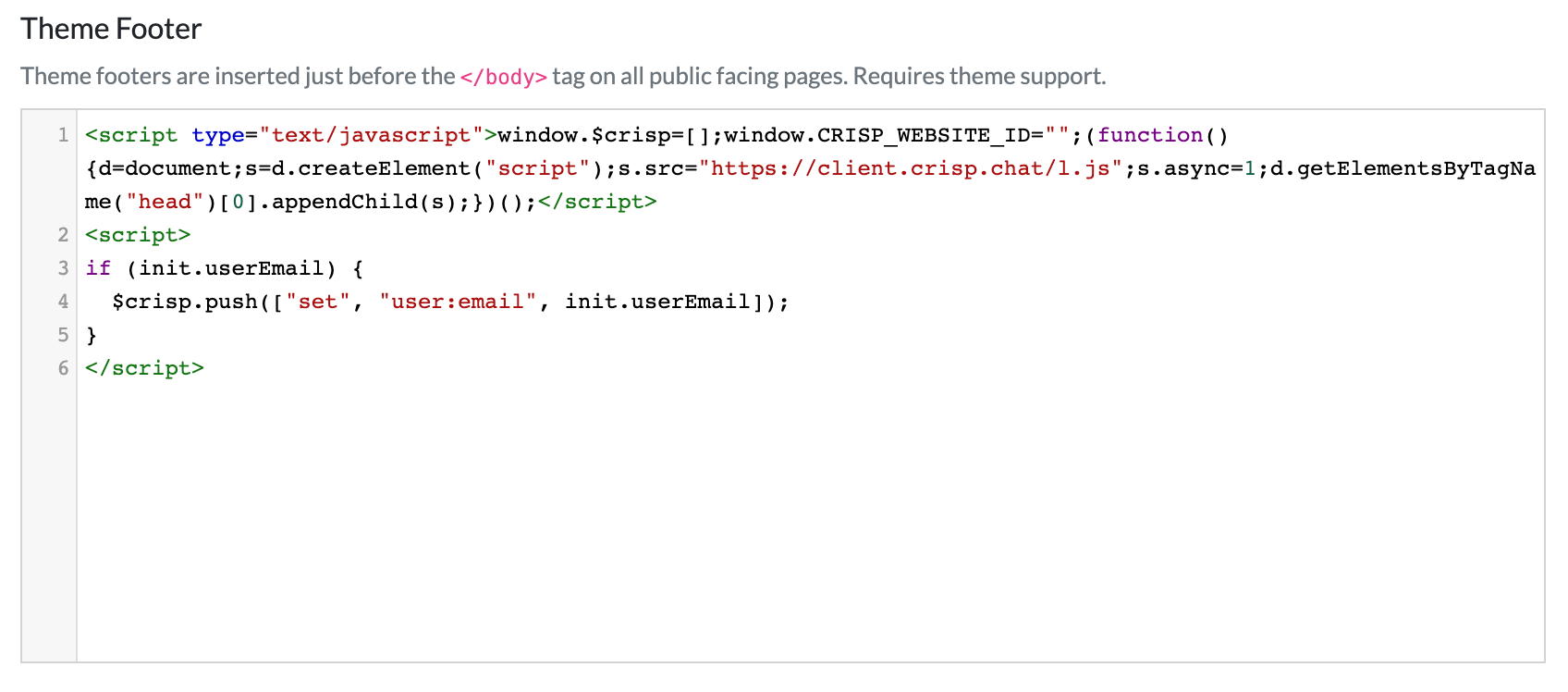Click the closing </script> tag on line 6

pyautogui.click(x=144, y=368)
